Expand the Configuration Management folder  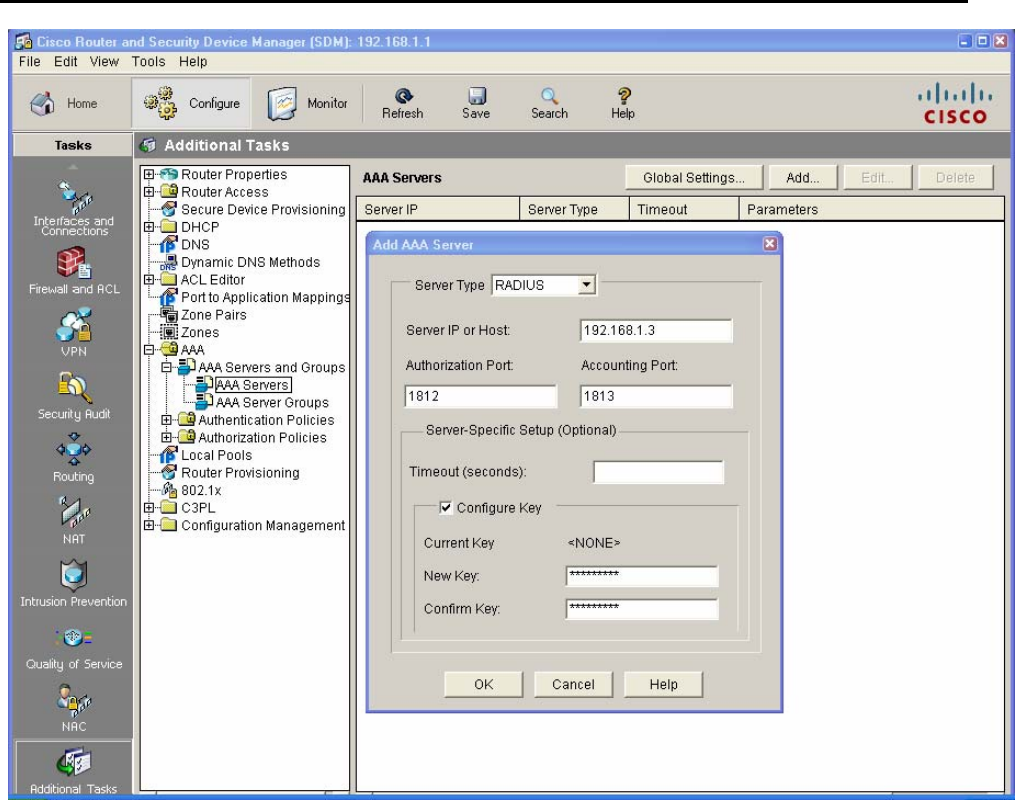click(x=149, y=526)
